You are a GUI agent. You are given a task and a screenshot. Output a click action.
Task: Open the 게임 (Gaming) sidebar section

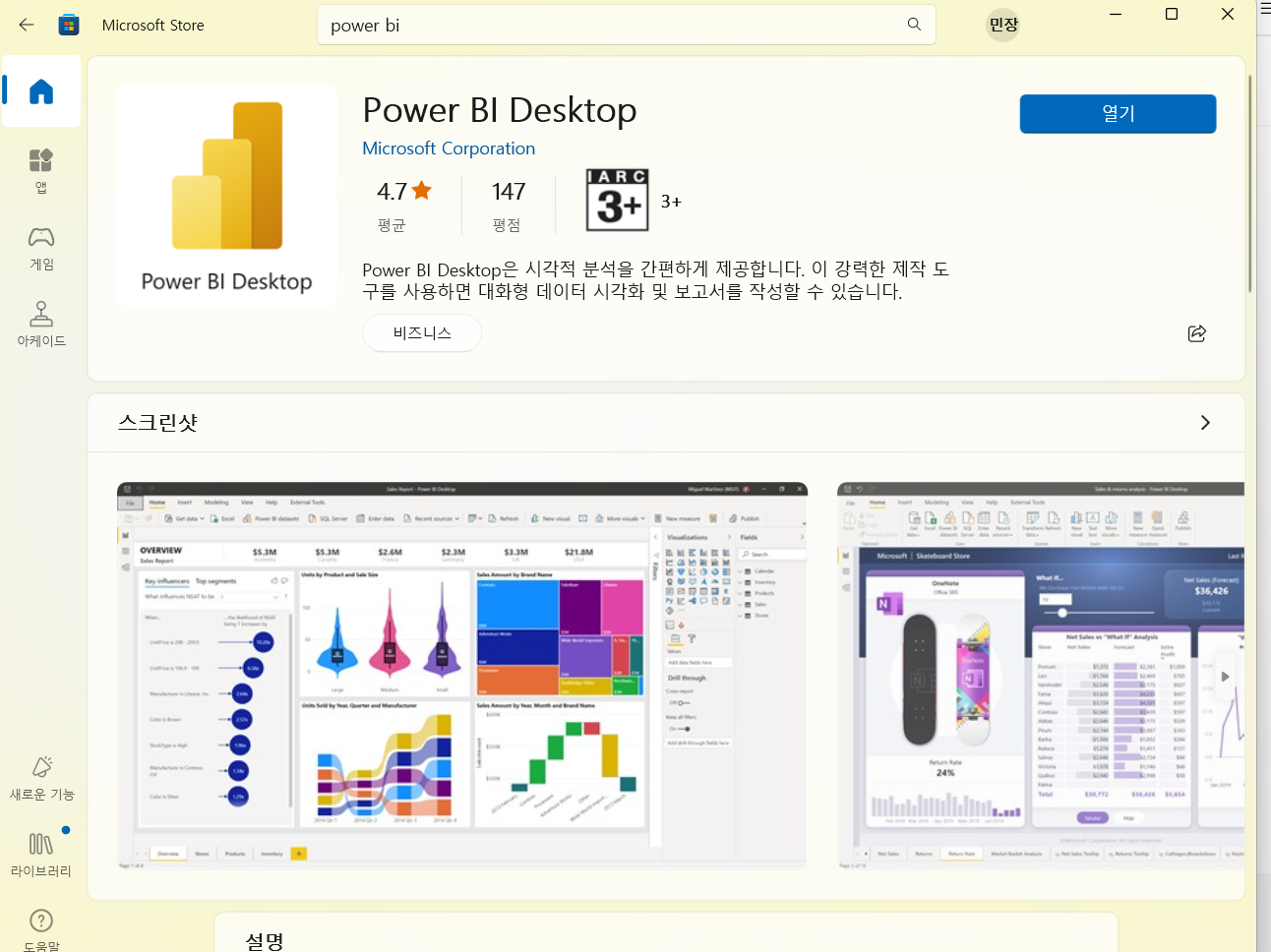click(x=41, y=248)
